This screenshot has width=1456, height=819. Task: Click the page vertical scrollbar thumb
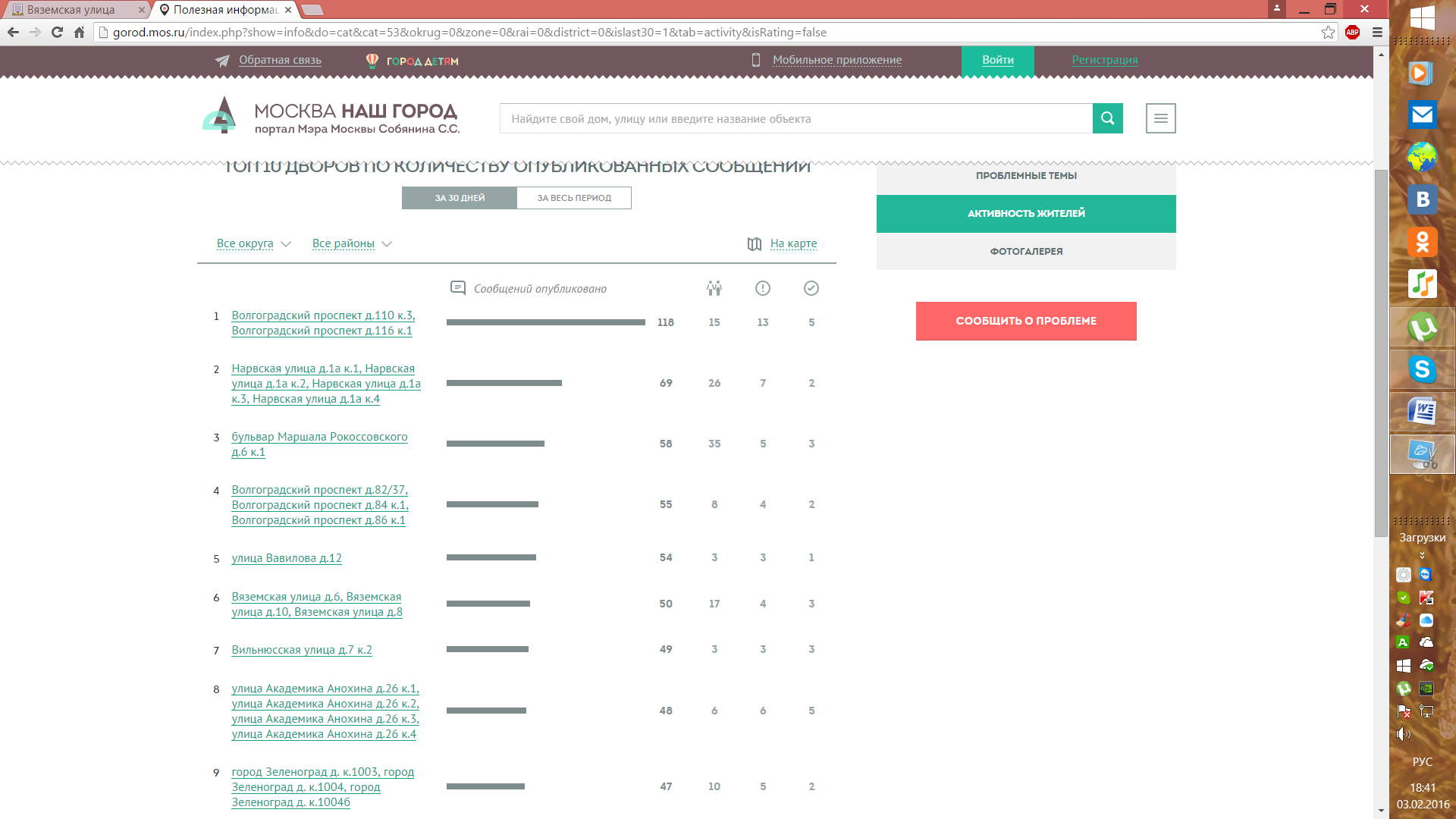click(x=1380, y=353)
